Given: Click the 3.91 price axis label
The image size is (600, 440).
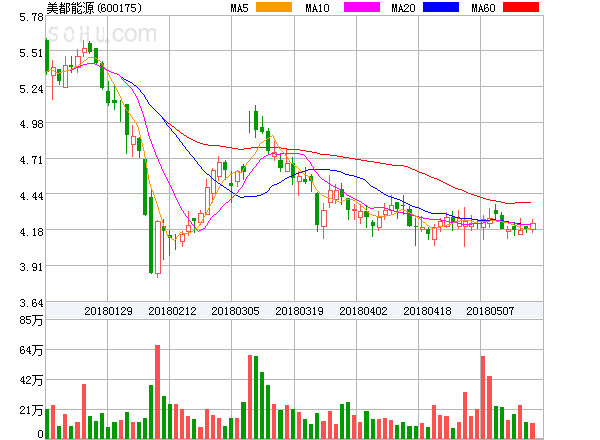Looking at the screenshot, I should [x=31, y=267].
